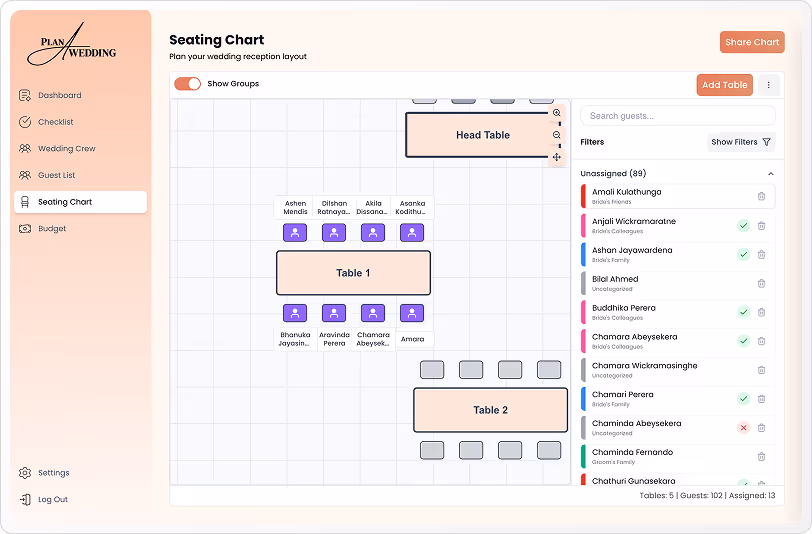Select empty seat above Table 2
This screenshot has width=812, height=534.
(432, 370)
